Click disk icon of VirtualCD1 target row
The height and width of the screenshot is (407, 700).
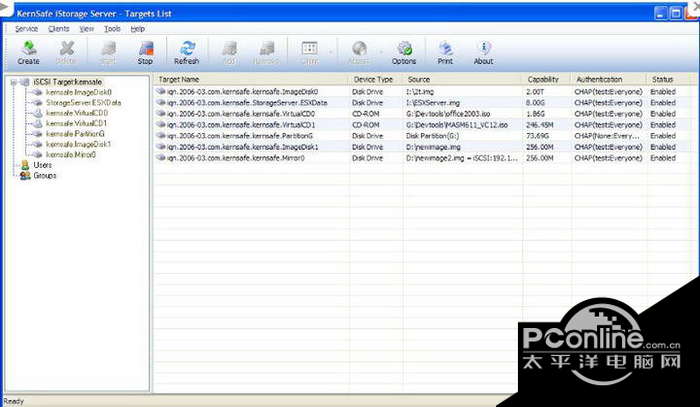coord(160,125)
